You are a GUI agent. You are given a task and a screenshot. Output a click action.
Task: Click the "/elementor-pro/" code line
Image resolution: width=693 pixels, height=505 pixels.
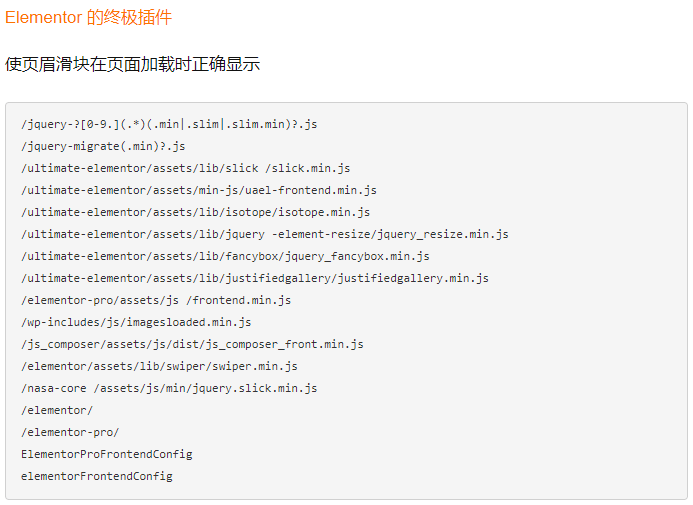pos(70,432)
